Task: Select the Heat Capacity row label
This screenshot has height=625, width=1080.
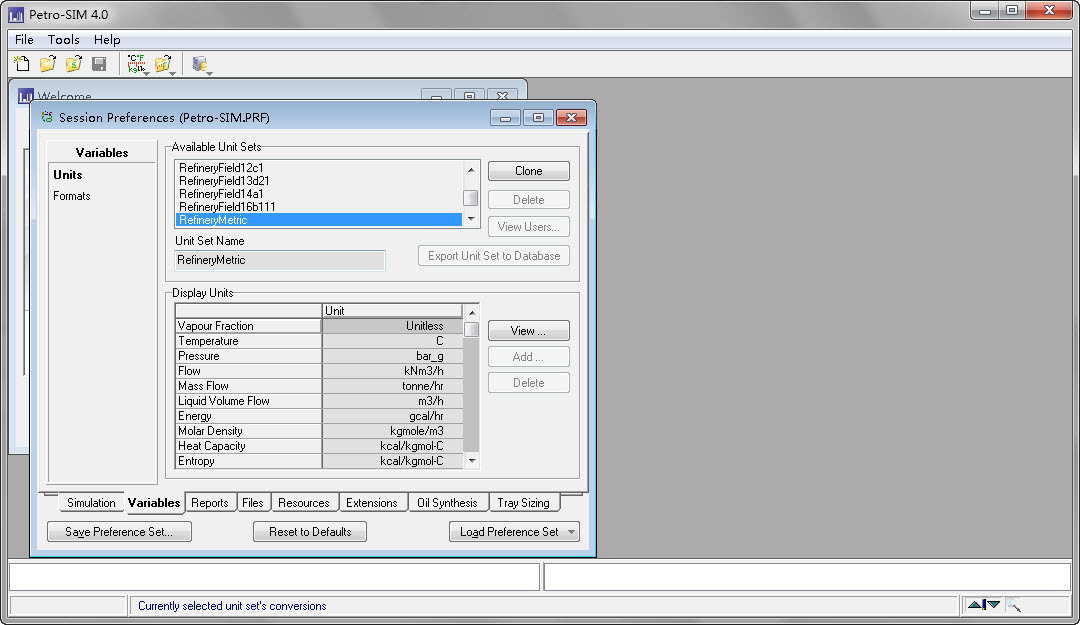Action: click(249, 447)
